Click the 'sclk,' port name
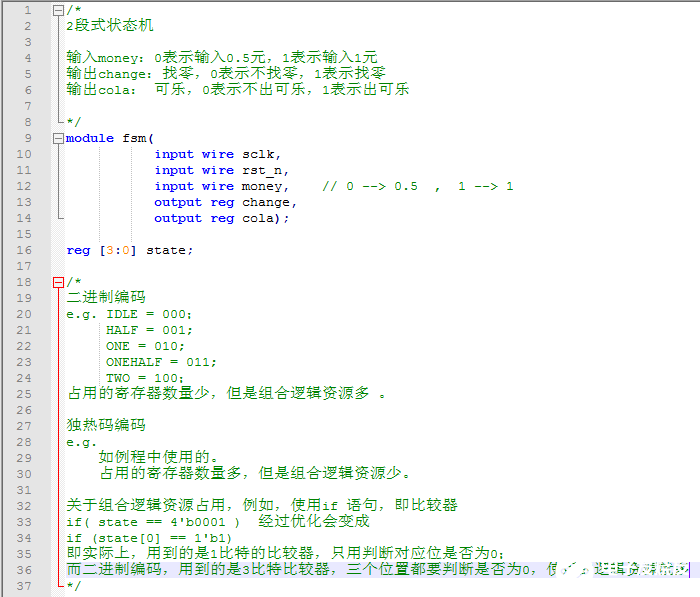This screenshot has height=597, width=700. 261,154
